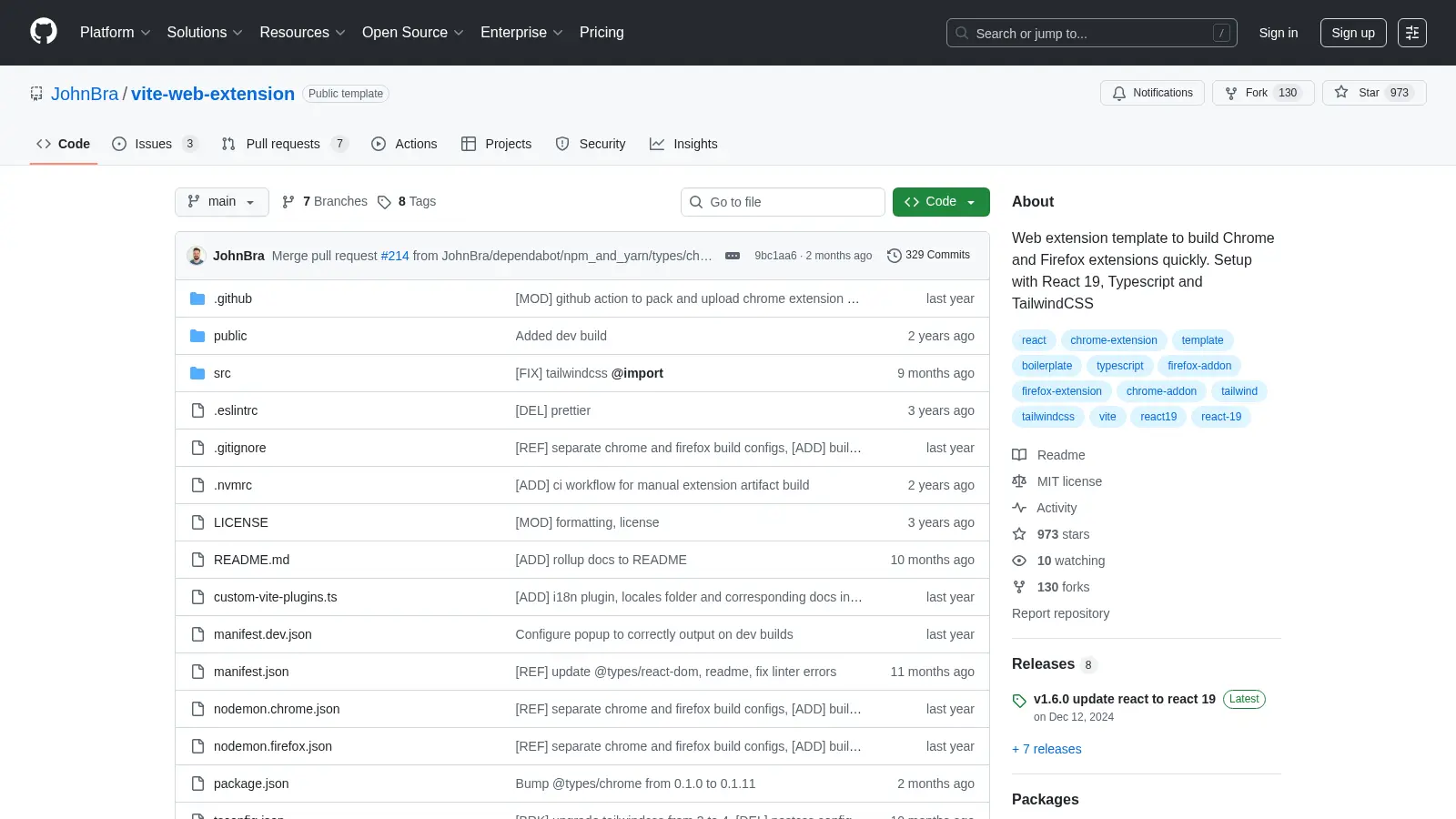1456x819 pixels.
Task: Open the JohnBra owner profile link
Action: pyautogui.click(x=85, y=94)
